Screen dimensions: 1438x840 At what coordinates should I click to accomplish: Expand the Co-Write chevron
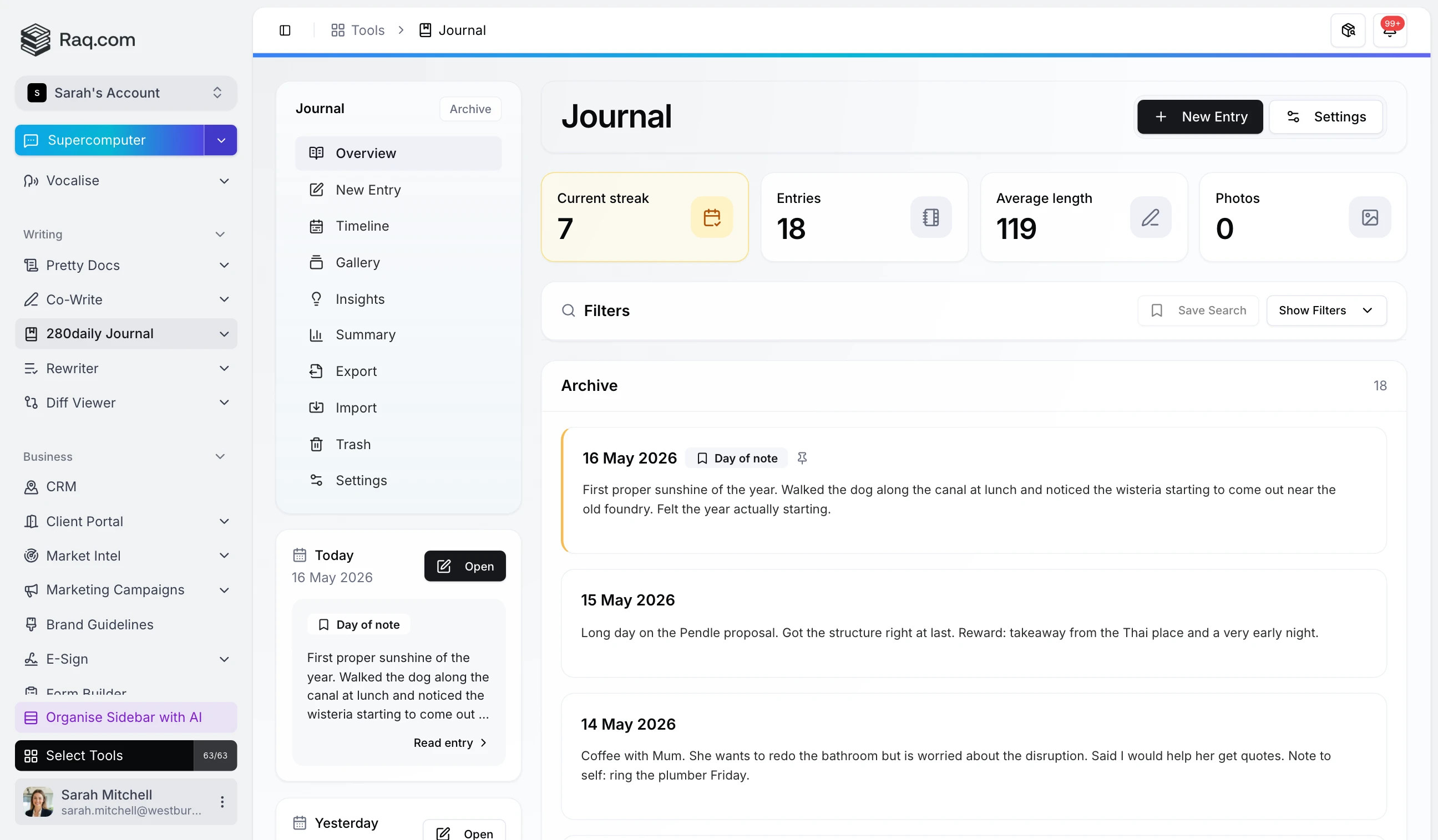[x=224, y=299]
